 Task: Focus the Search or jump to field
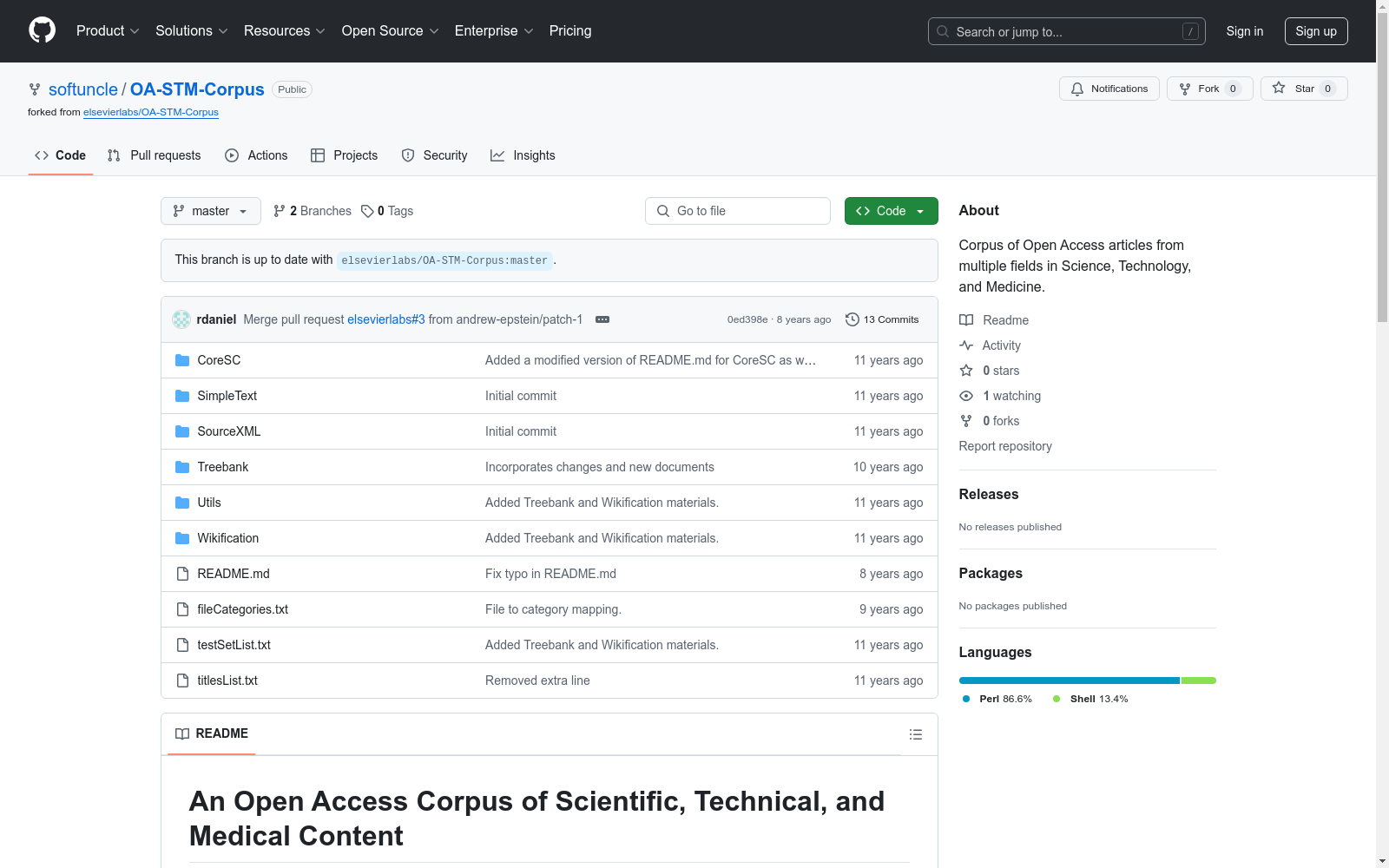pos(1067,31)
